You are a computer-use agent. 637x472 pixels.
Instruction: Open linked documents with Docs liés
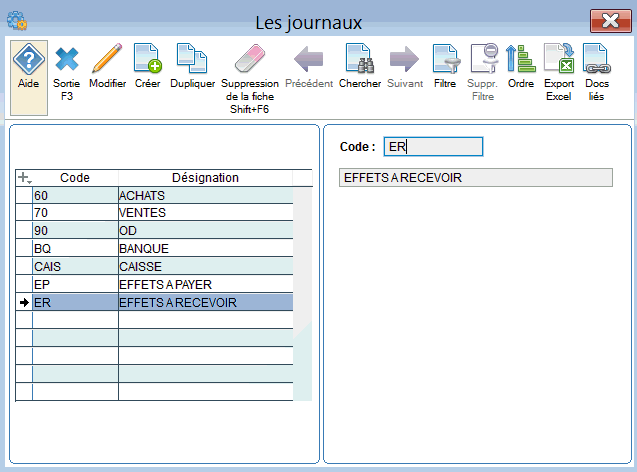pos(597,72)
